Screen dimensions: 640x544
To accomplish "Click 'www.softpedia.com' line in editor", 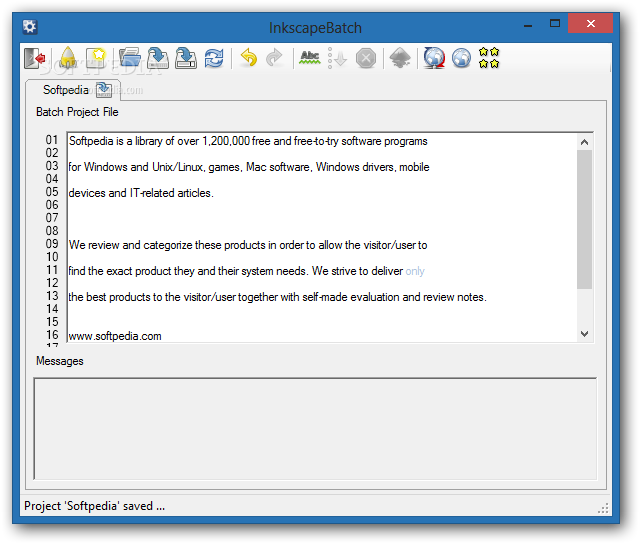I will tap(115, 336).
